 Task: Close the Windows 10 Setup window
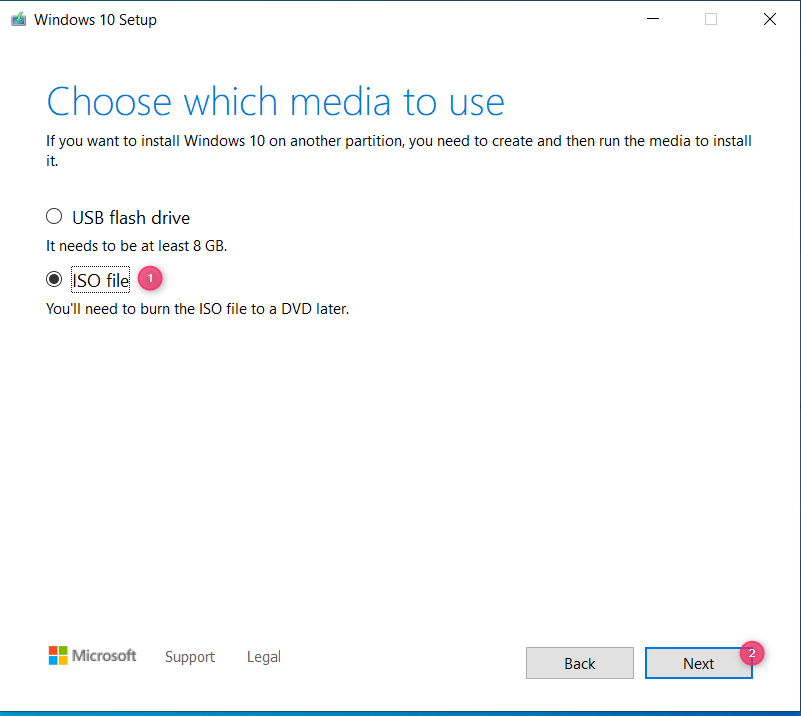click(x=769, y=19)
